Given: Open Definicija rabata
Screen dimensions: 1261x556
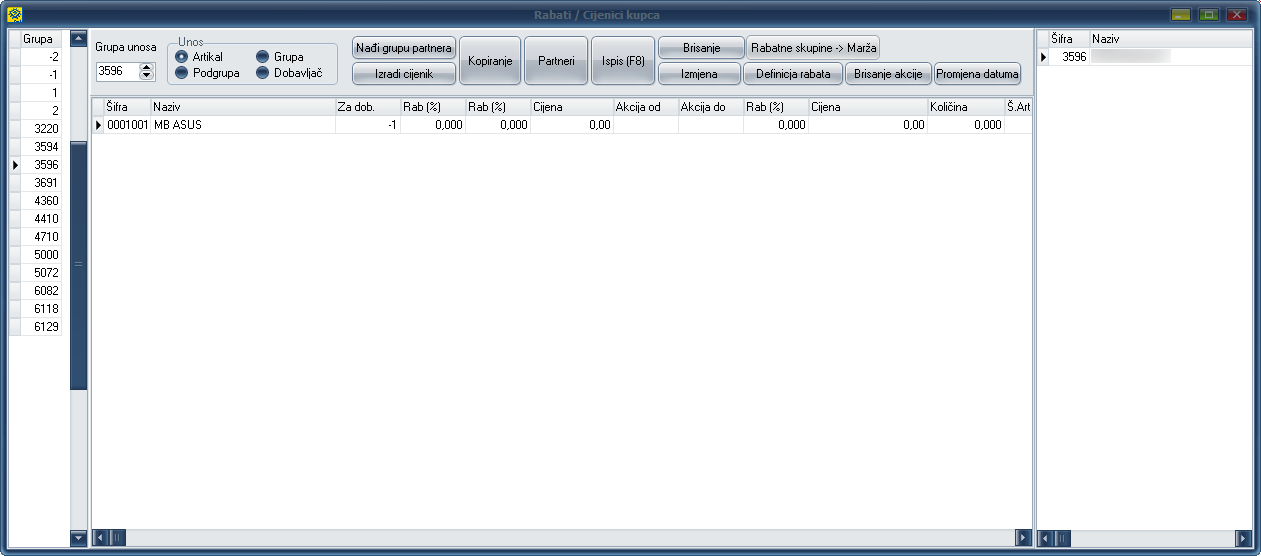Looking at the screenshot, I should coord(793,74).
